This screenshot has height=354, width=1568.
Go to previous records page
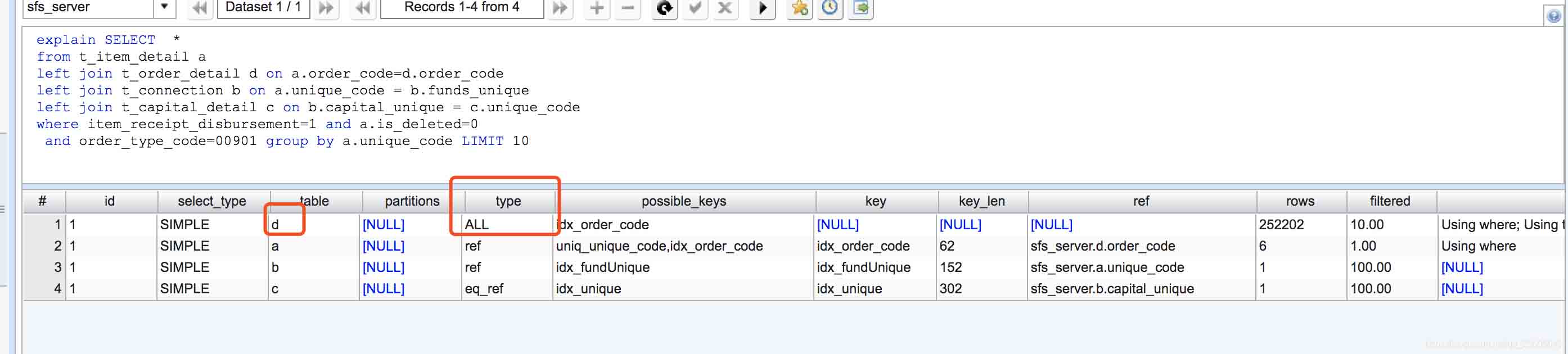[363, 8]
